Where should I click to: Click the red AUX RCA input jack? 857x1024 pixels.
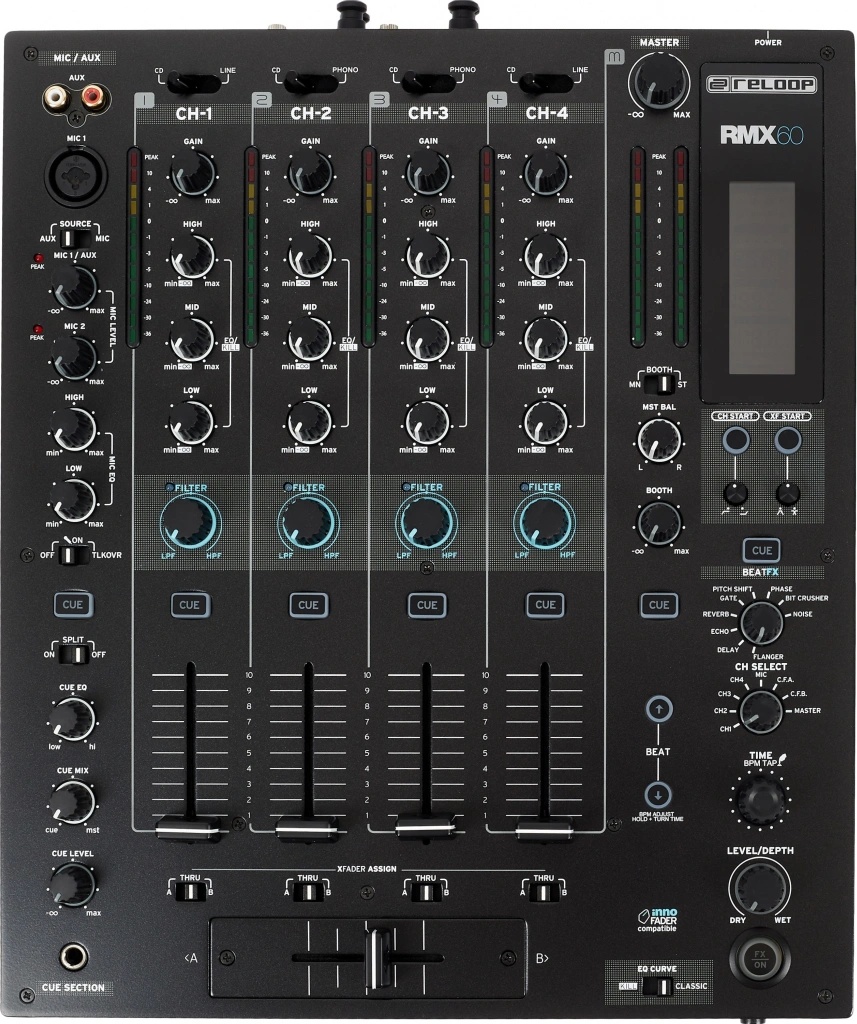pyautogui.click(x=93, y=99)
